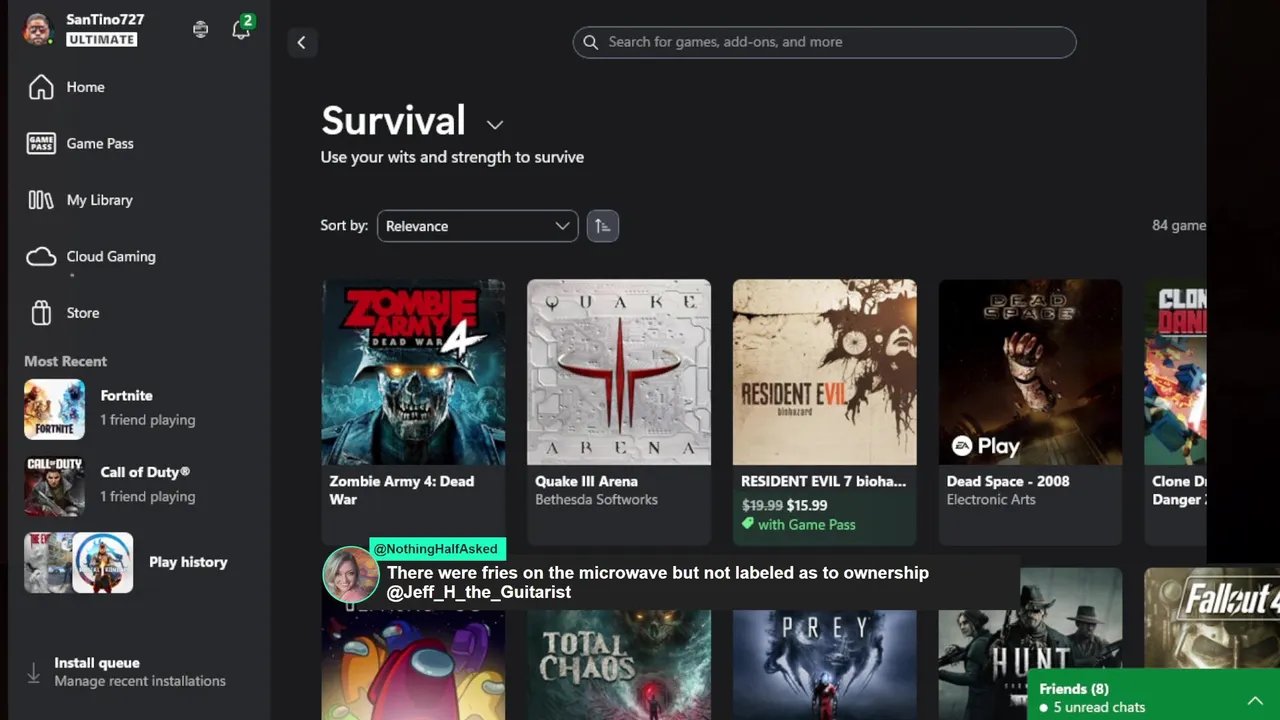The image size is (1280, 720).
Task: Click the Install queue download arrow icon
Action: coord(34,673)
